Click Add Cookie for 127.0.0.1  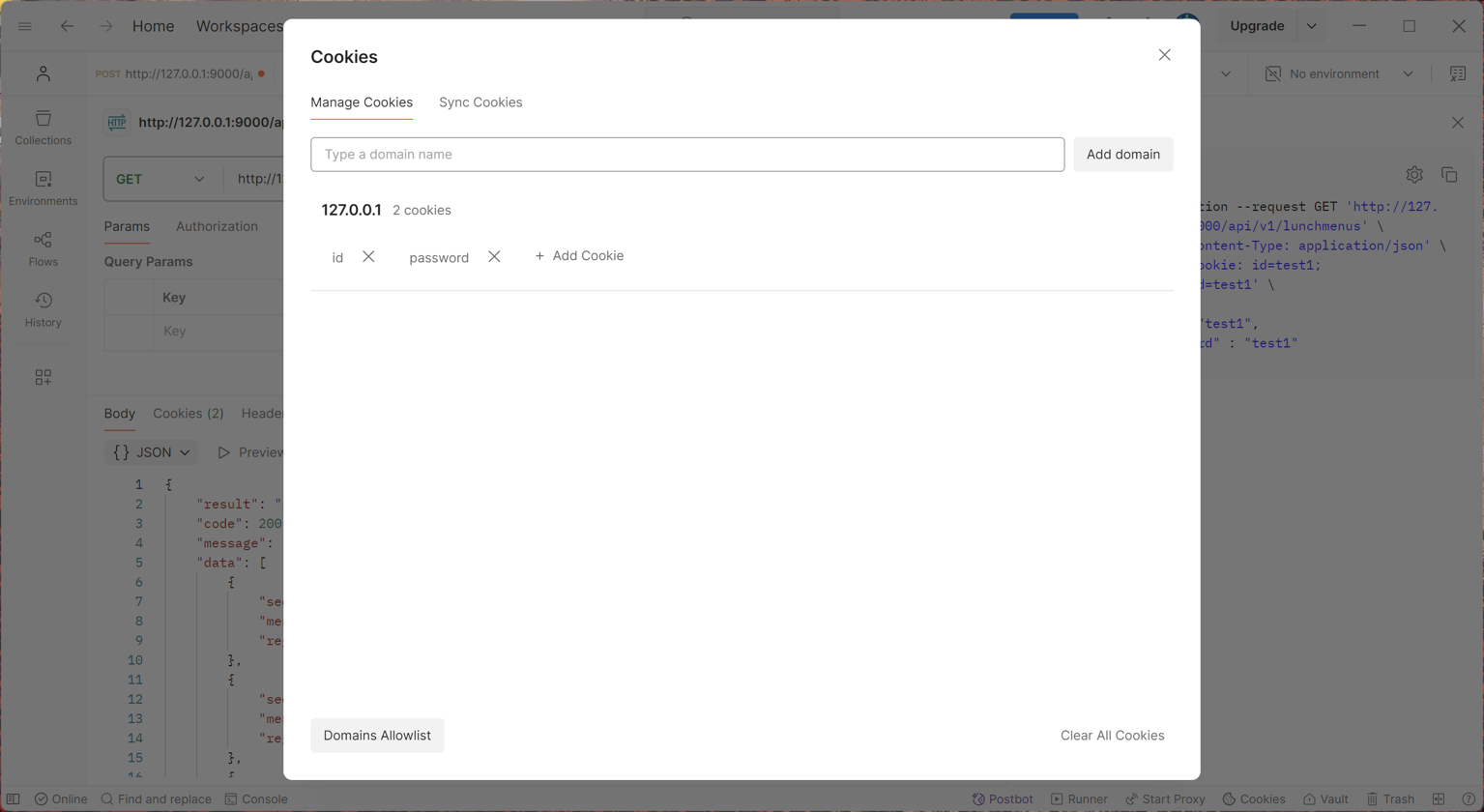point(579,256)
